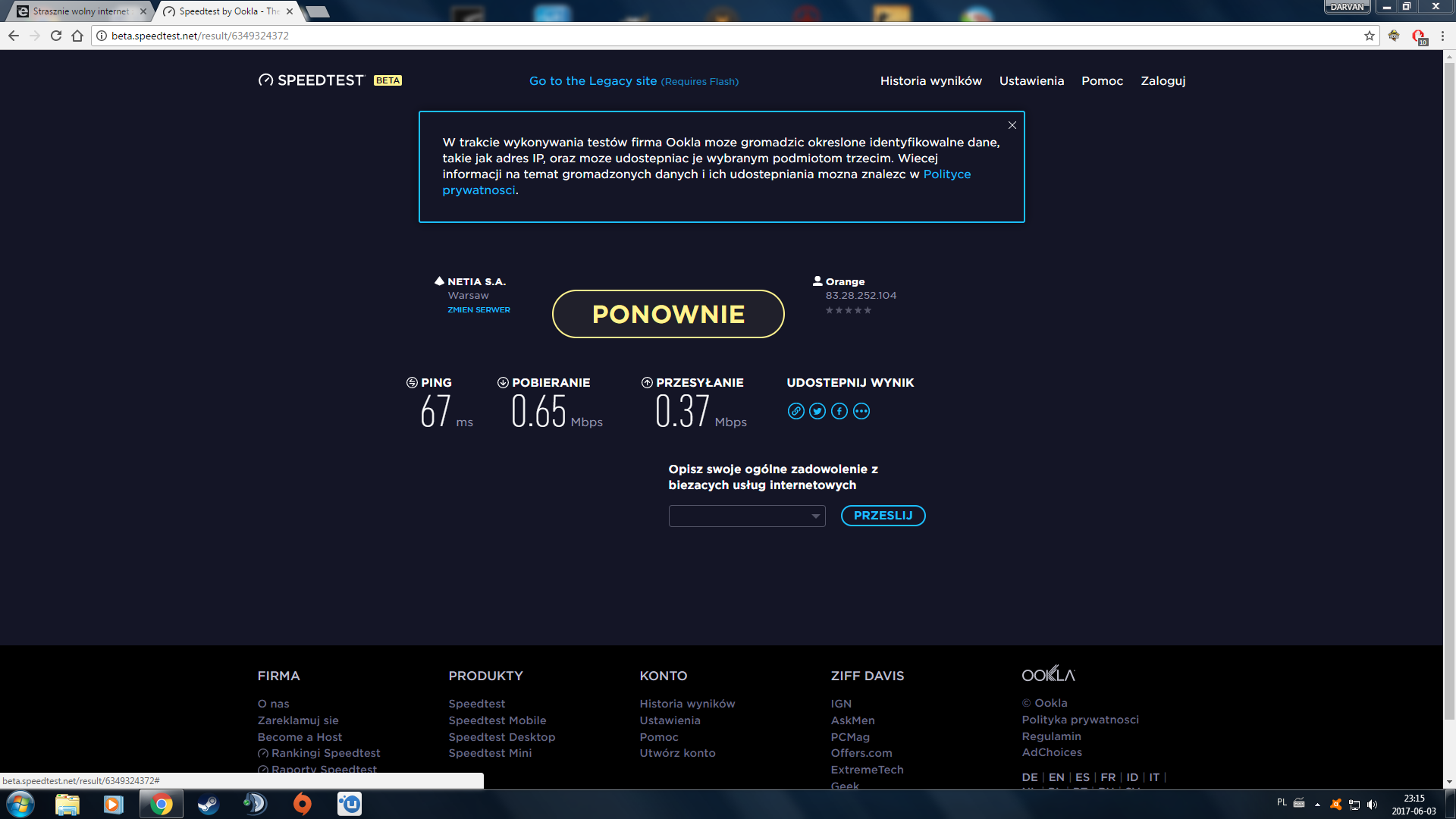This screenshot has height=819, width=1456.
Task: Open Pomoc in the top menu
Action: click(1102, 80)
